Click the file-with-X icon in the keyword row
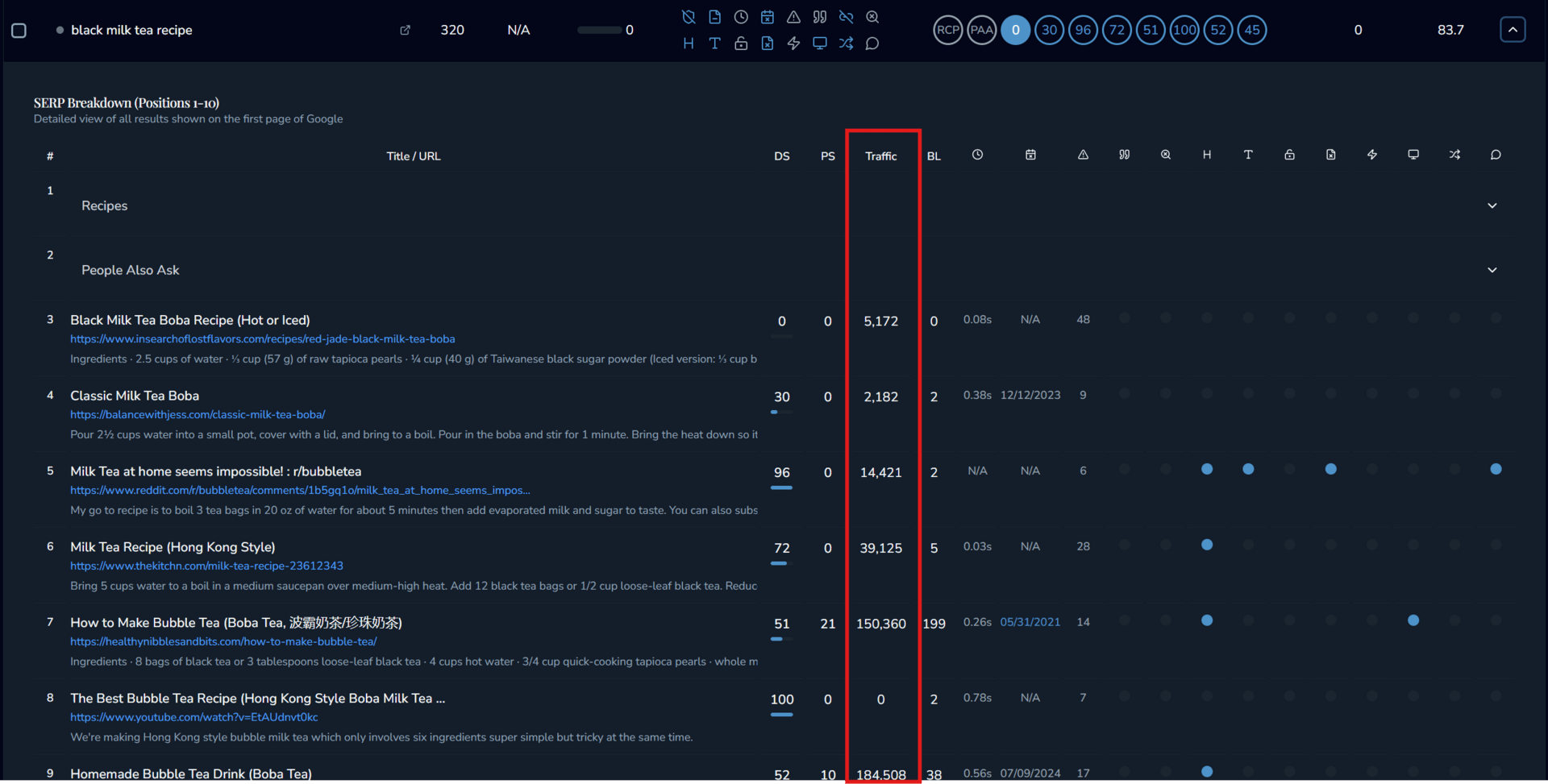The width and height of the screenshot is (1548, 784). pos(768,44)
